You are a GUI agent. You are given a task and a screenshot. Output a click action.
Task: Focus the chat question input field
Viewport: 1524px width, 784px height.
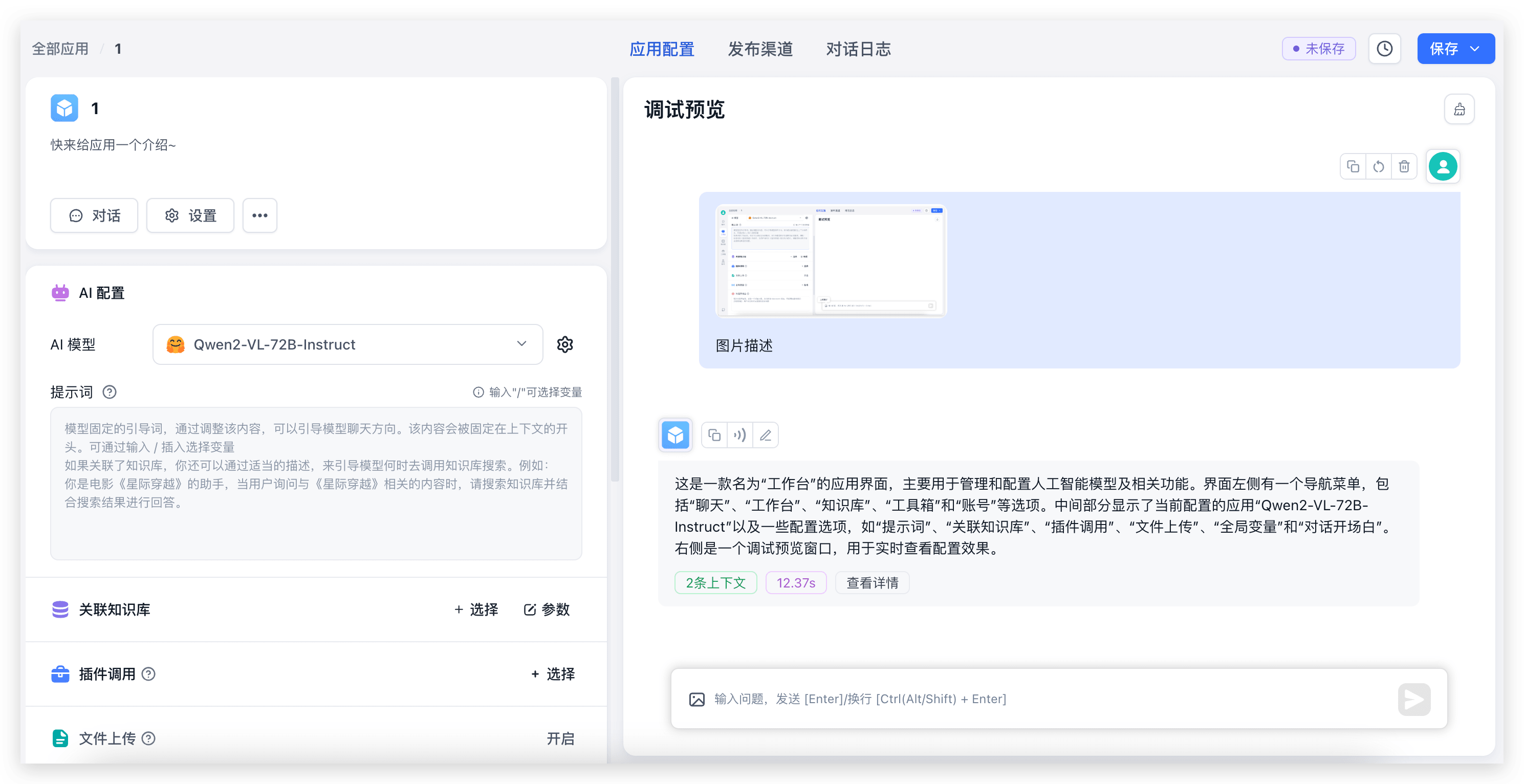1006,699
